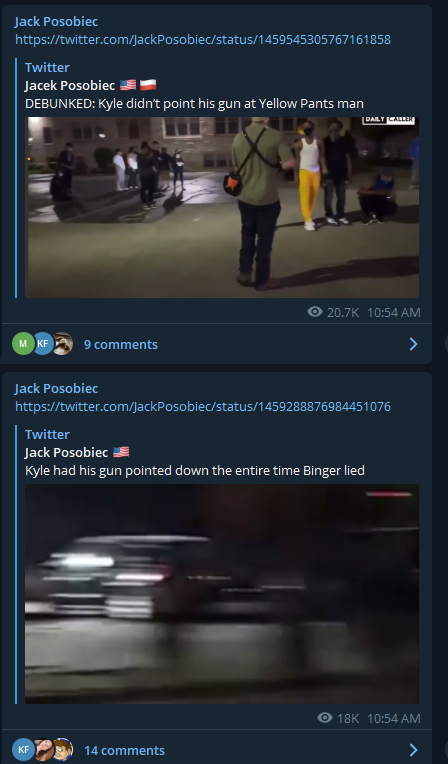Open Jack Posobiec channel name in first post
This screenshot has height=764, width=448.
pyautogui.click(x=56, y=21)
